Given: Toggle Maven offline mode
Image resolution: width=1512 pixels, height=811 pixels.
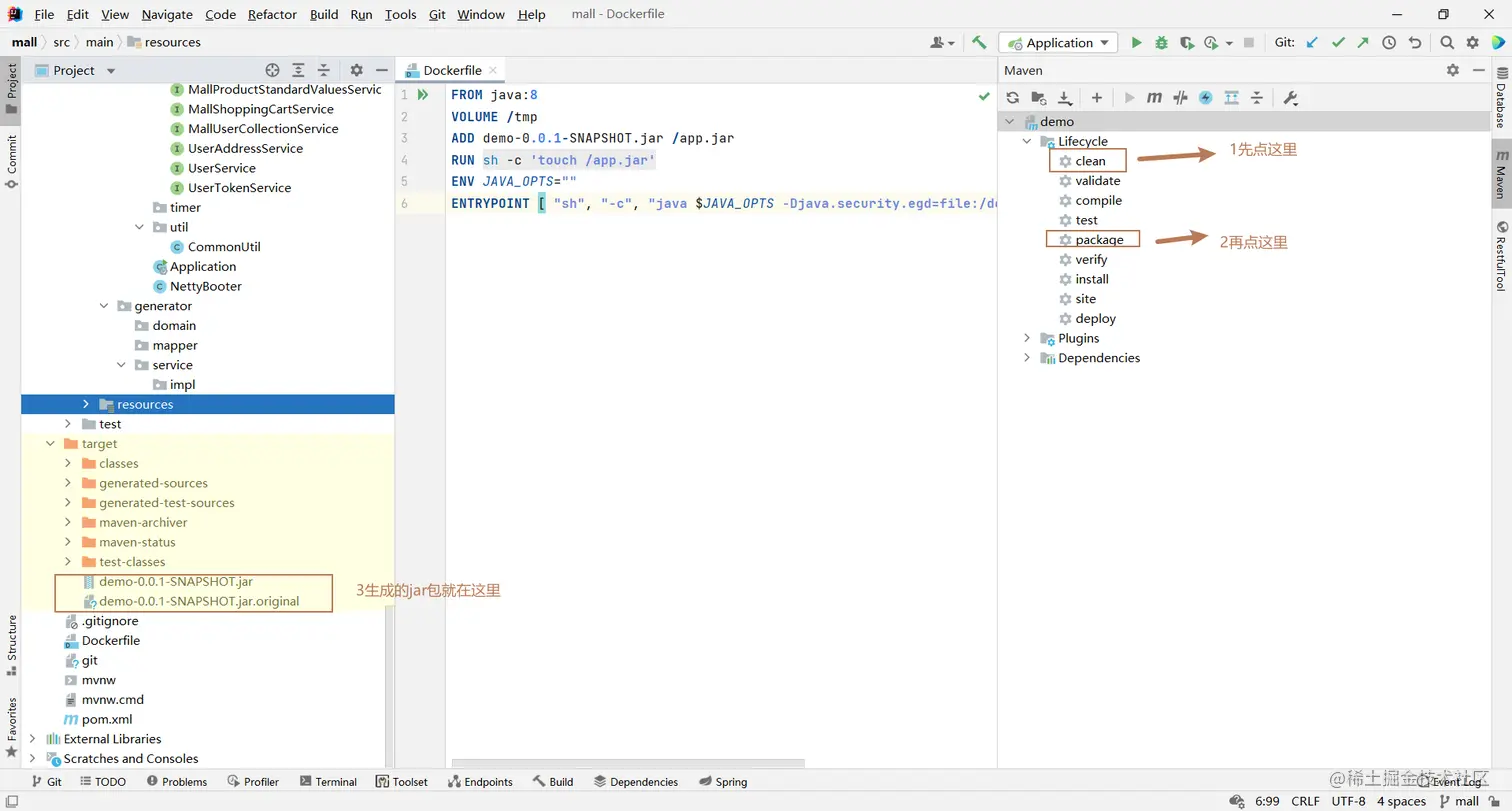Looking at the screenshot, I should (x=1180, y=98).
